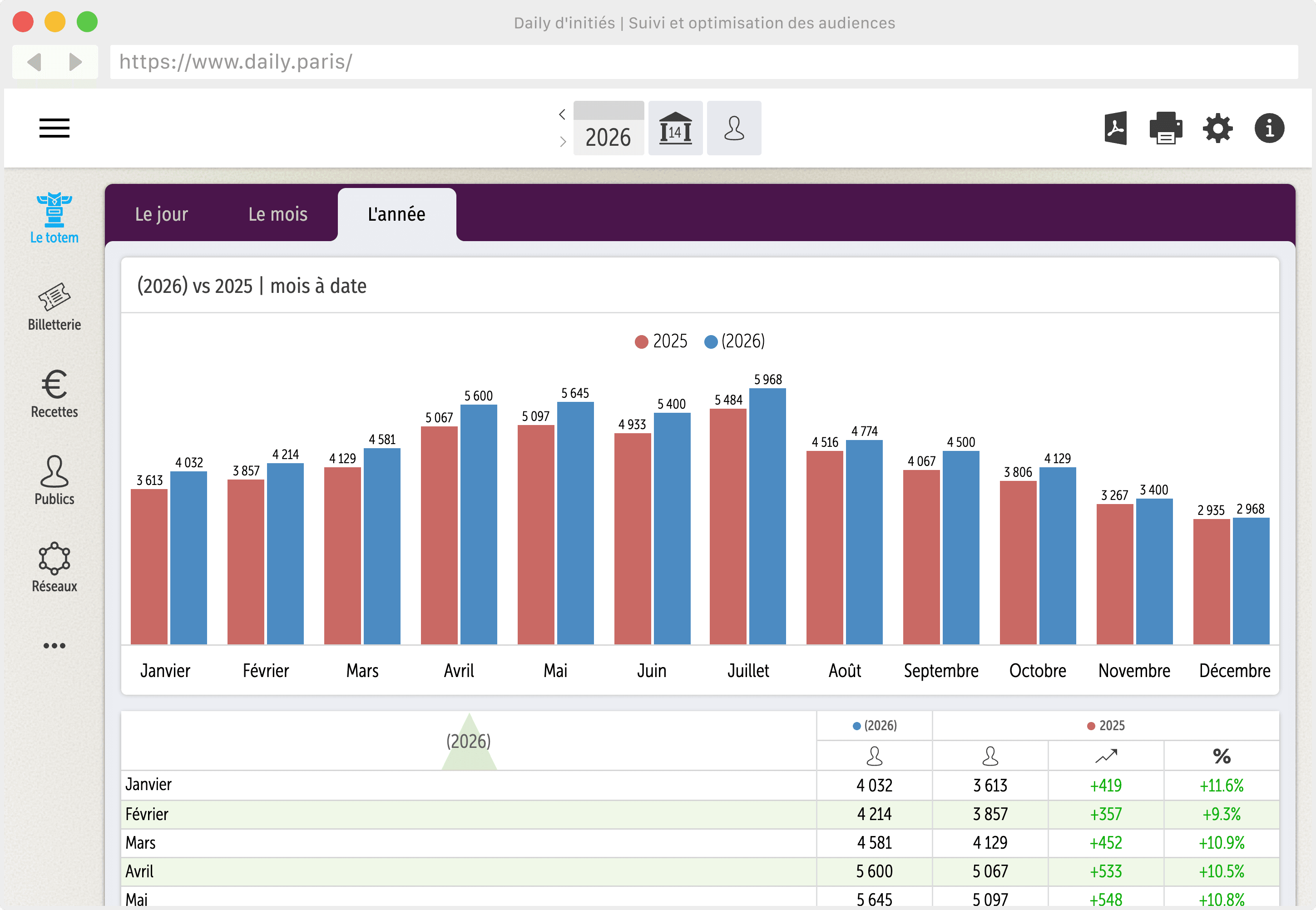Select the visitor profile icon button
1316x910 pixels.
[x=734, y=129]
